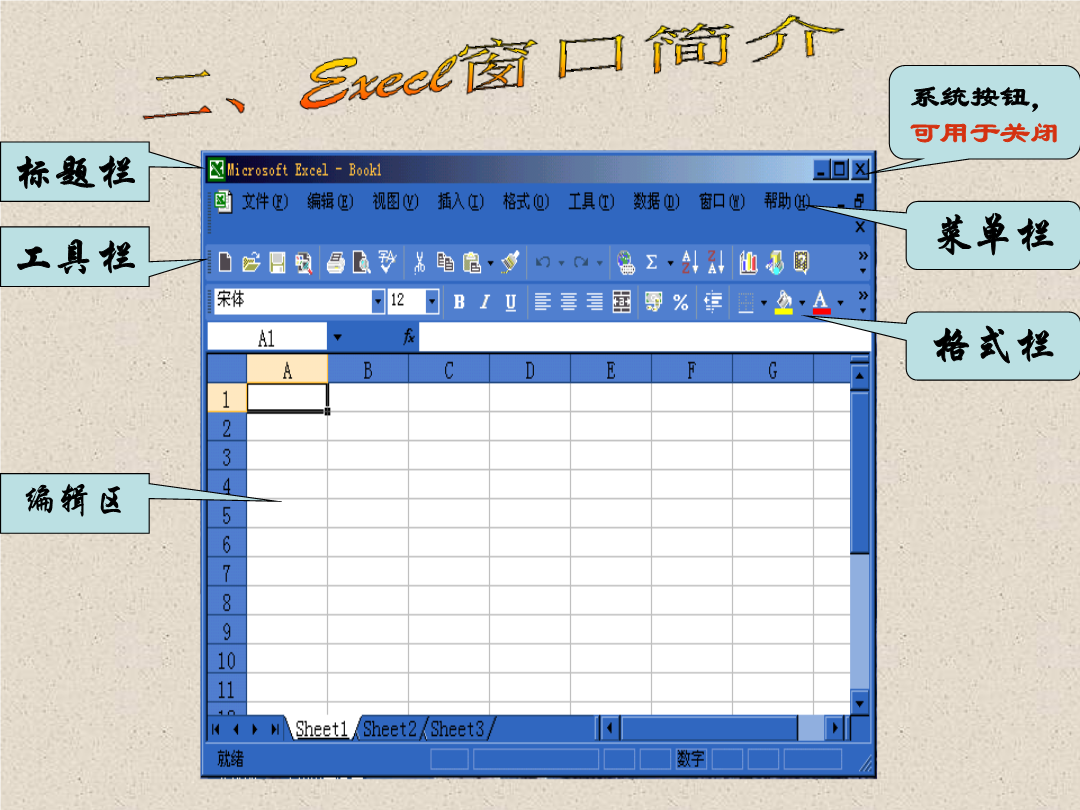Image resolution: width=1080 pixels, height=810 pixels.
Task: Select column C by its header
Action: pyautogui.click(x=449, y=370)
